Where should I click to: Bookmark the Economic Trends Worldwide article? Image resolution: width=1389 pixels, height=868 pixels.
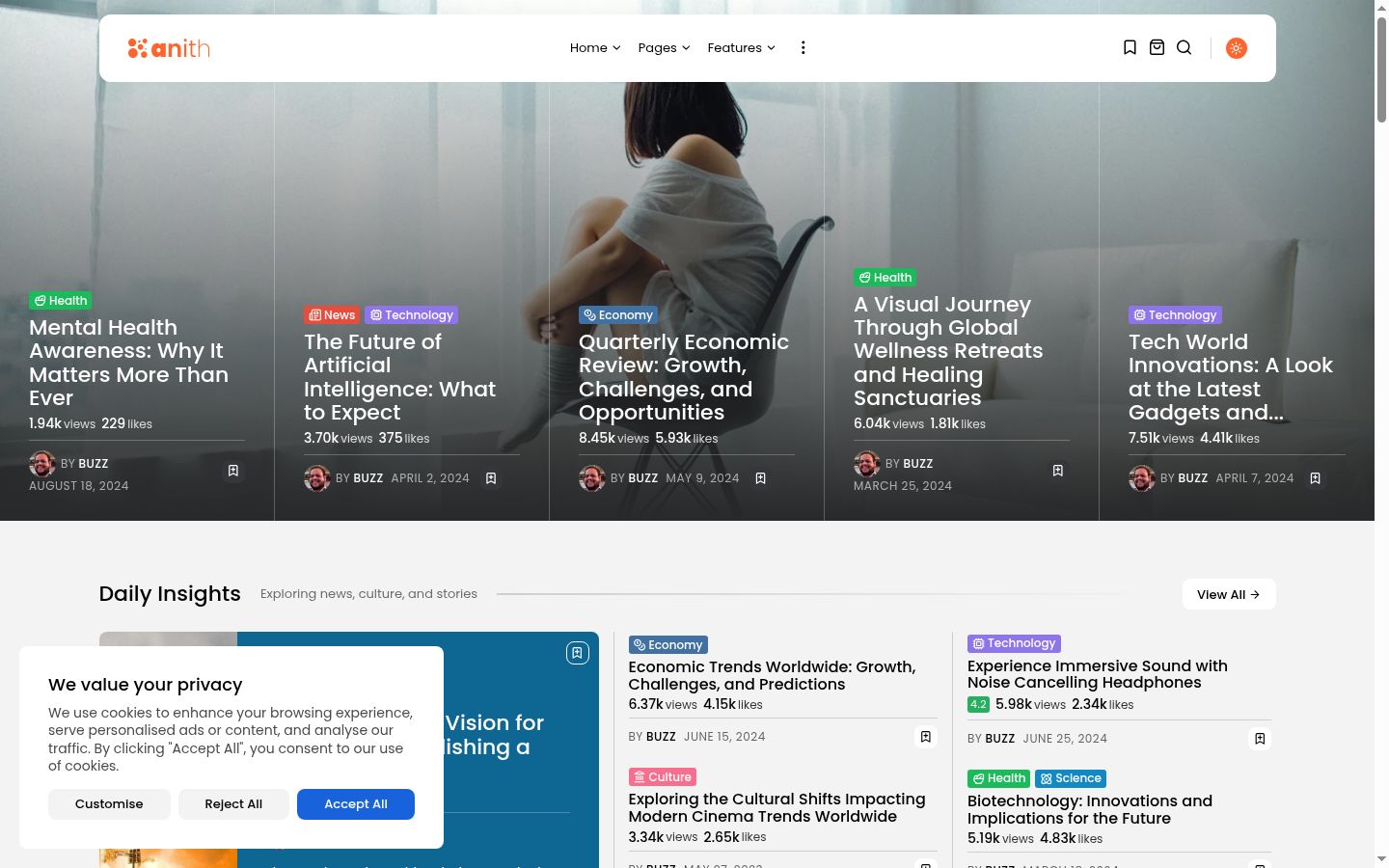(x=925, y=737)
